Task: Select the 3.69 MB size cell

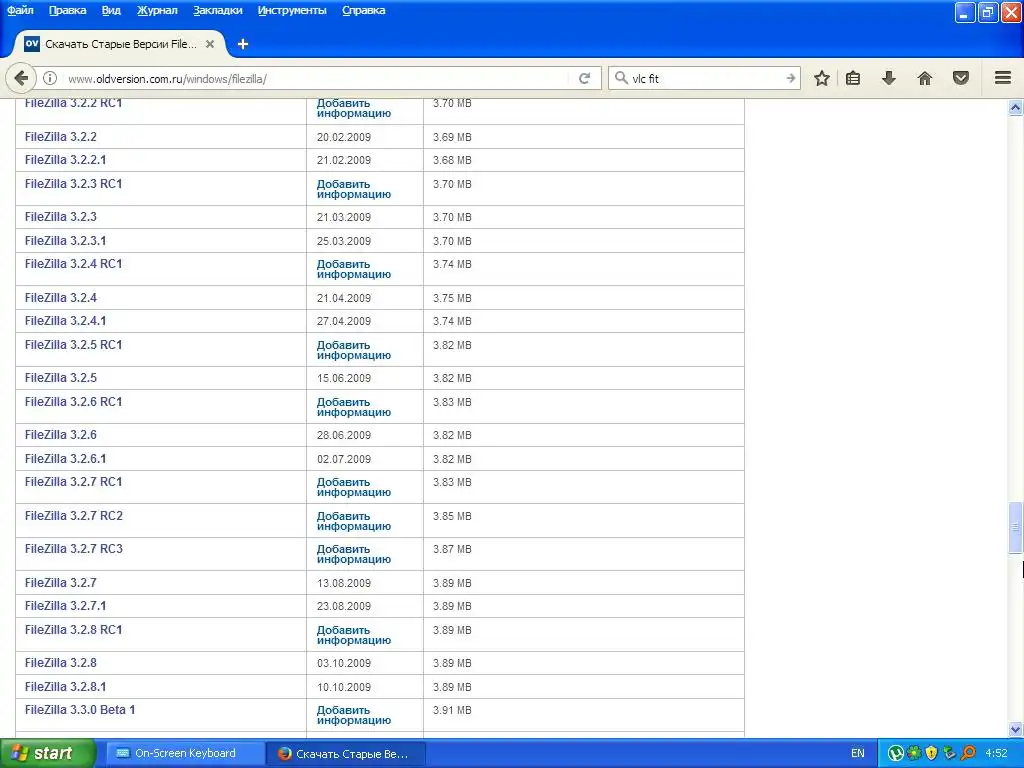Action: 452,137
